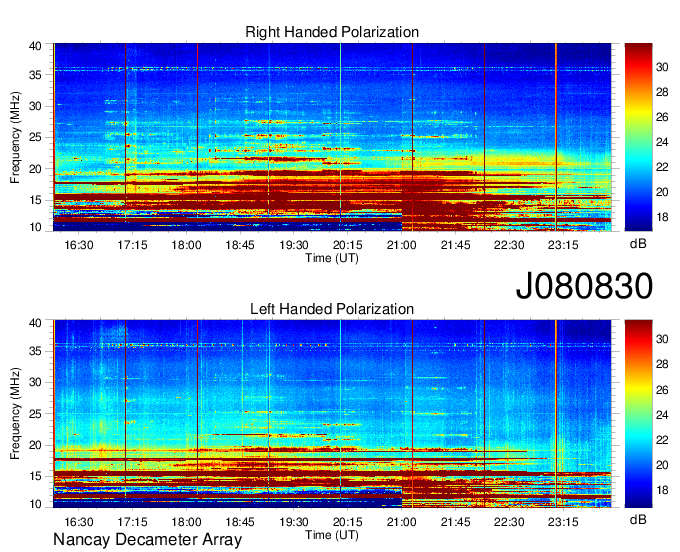Click the 26 dB tick on the Right Handed colorbar
Image resolution: width=680 pixels, height=552 pixels.
tap(662, 117)
